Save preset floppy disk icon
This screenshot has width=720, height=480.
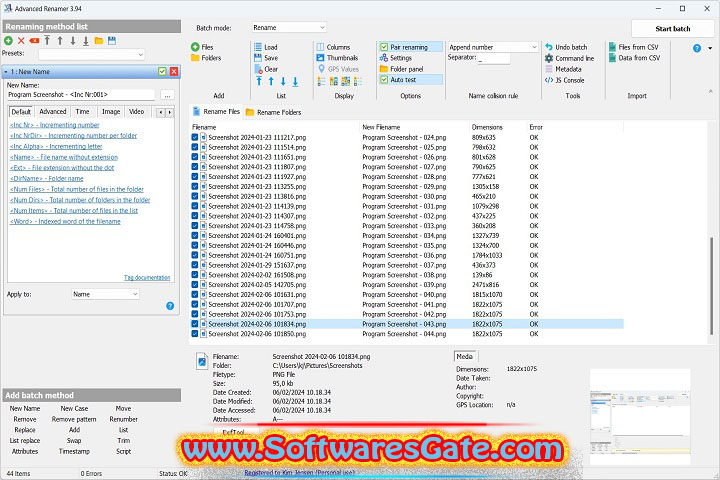point(112,41)
